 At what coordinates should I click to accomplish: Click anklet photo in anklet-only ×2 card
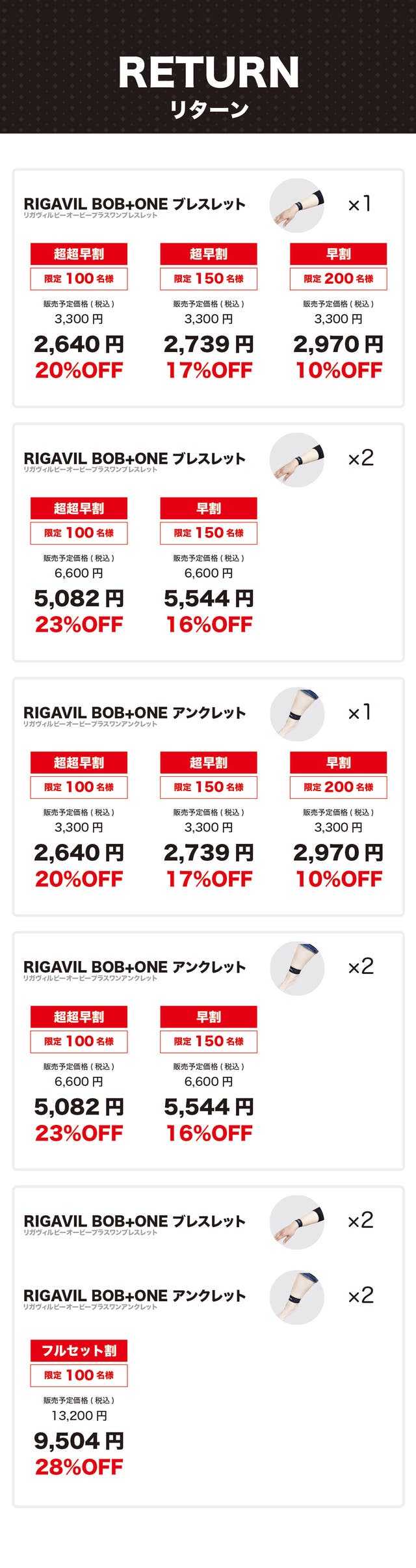[296, 968]
